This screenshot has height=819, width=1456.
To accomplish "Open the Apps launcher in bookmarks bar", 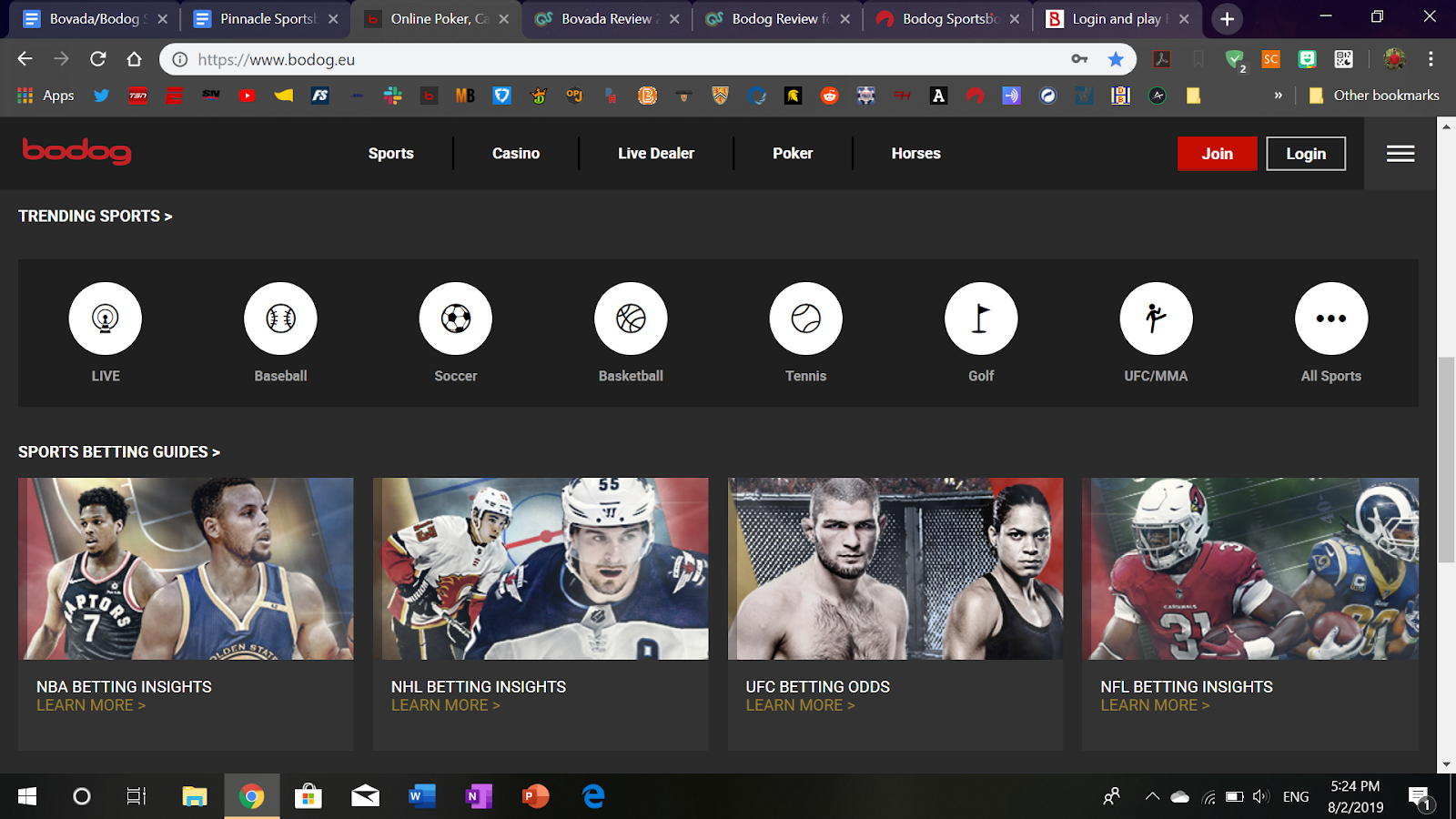I will click(x=45, y=96).
